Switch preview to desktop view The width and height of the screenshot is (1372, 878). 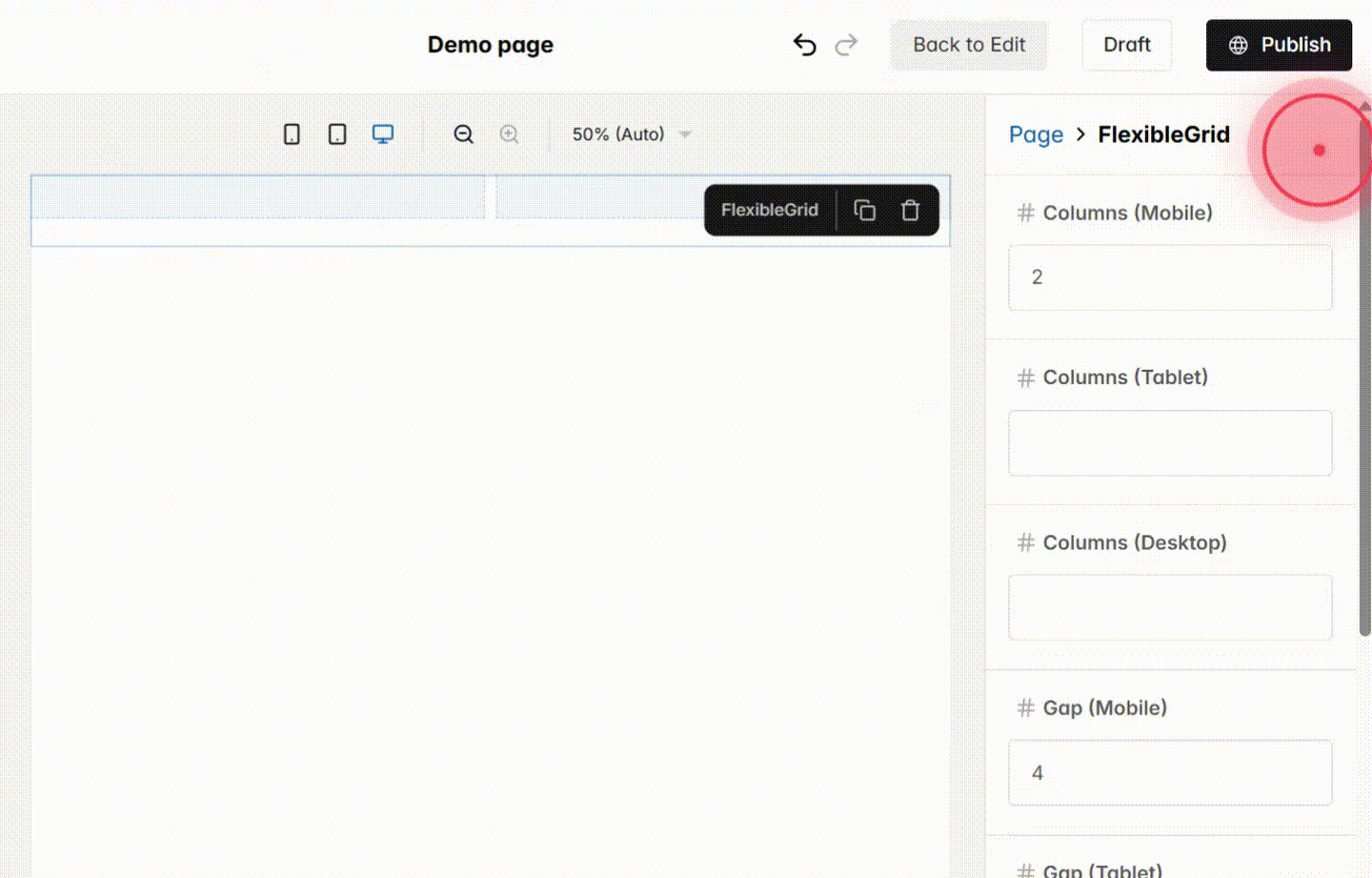382,133
